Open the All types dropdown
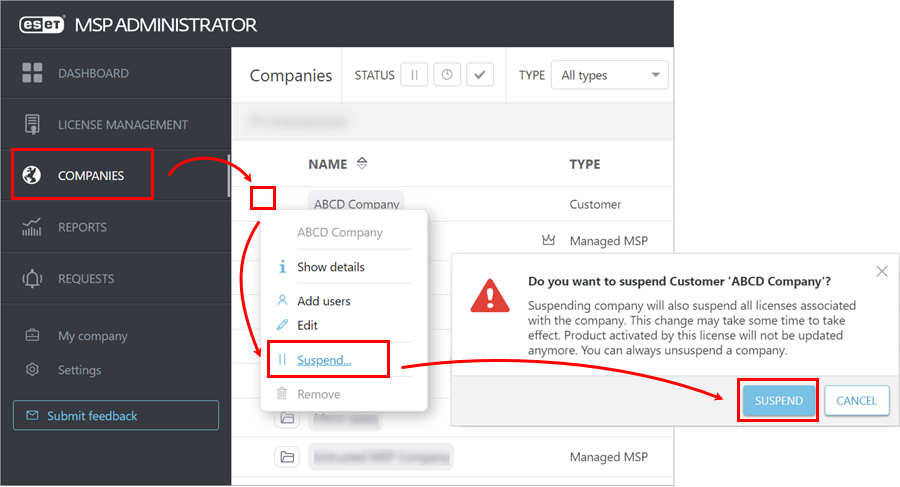The image size is (900, 487). click(610, 75)
